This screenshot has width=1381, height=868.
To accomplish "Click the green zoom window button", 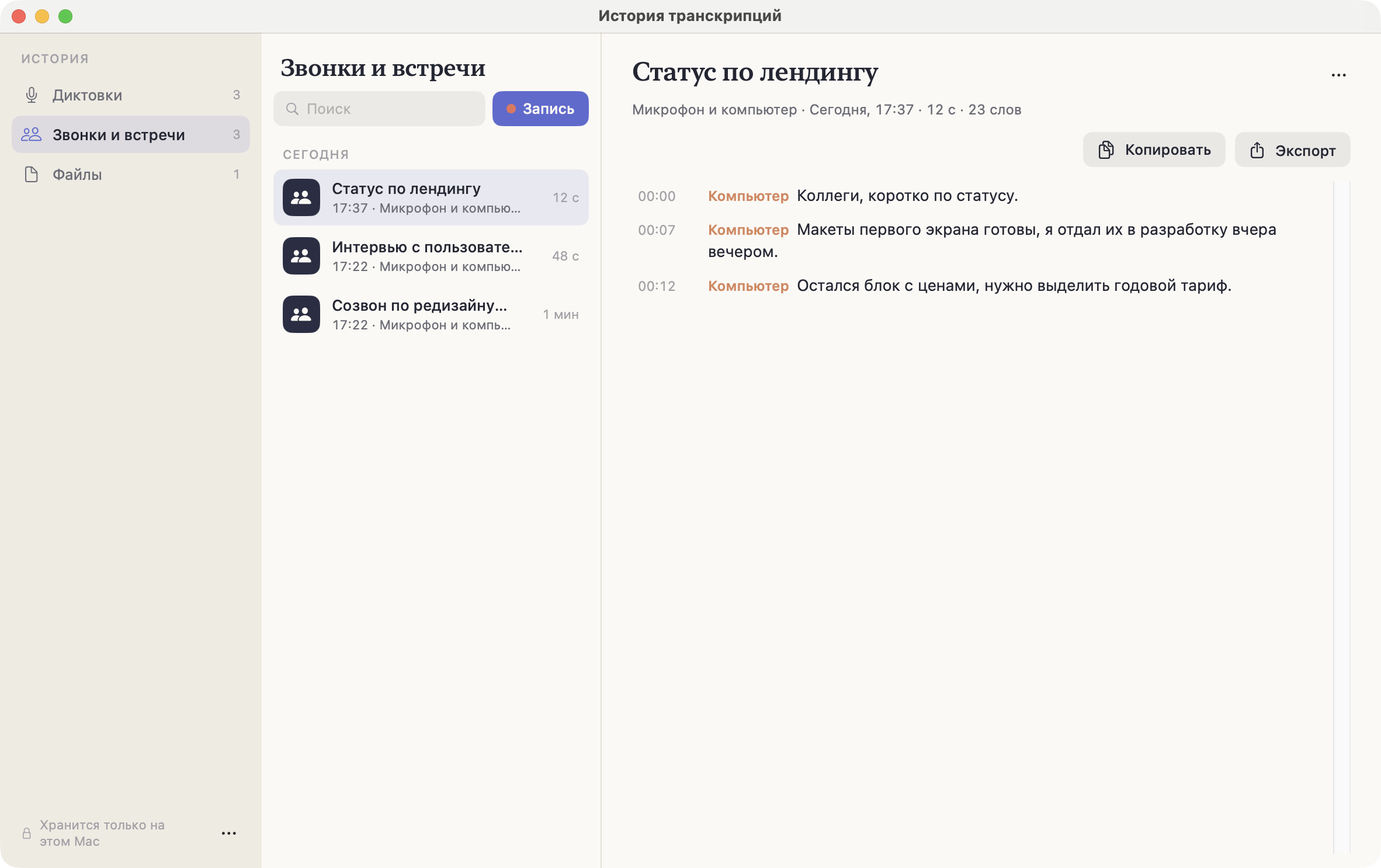I will (x=65, y=16).
